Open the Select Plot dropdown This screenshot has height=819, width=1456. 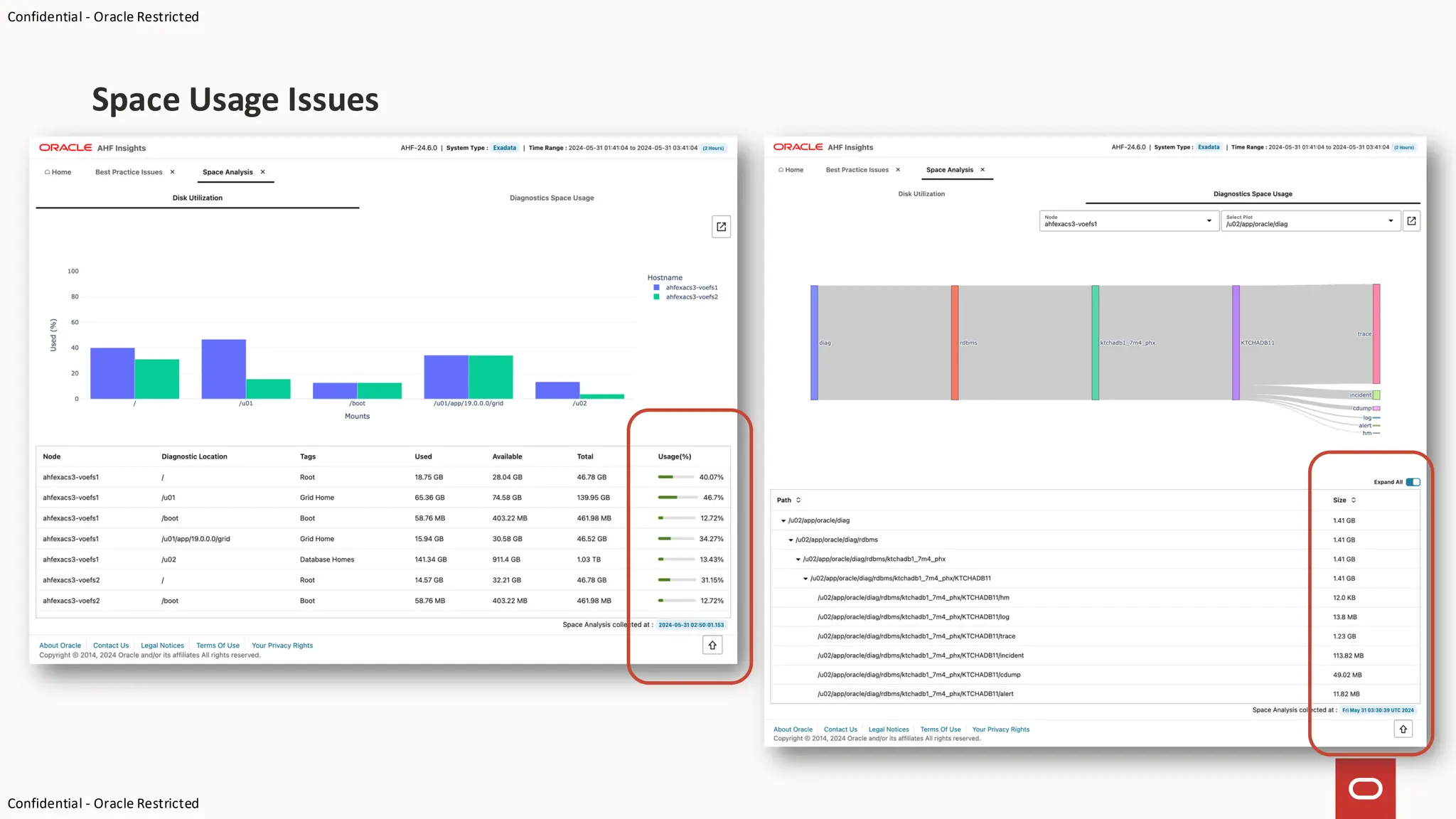click(1310, 221)
